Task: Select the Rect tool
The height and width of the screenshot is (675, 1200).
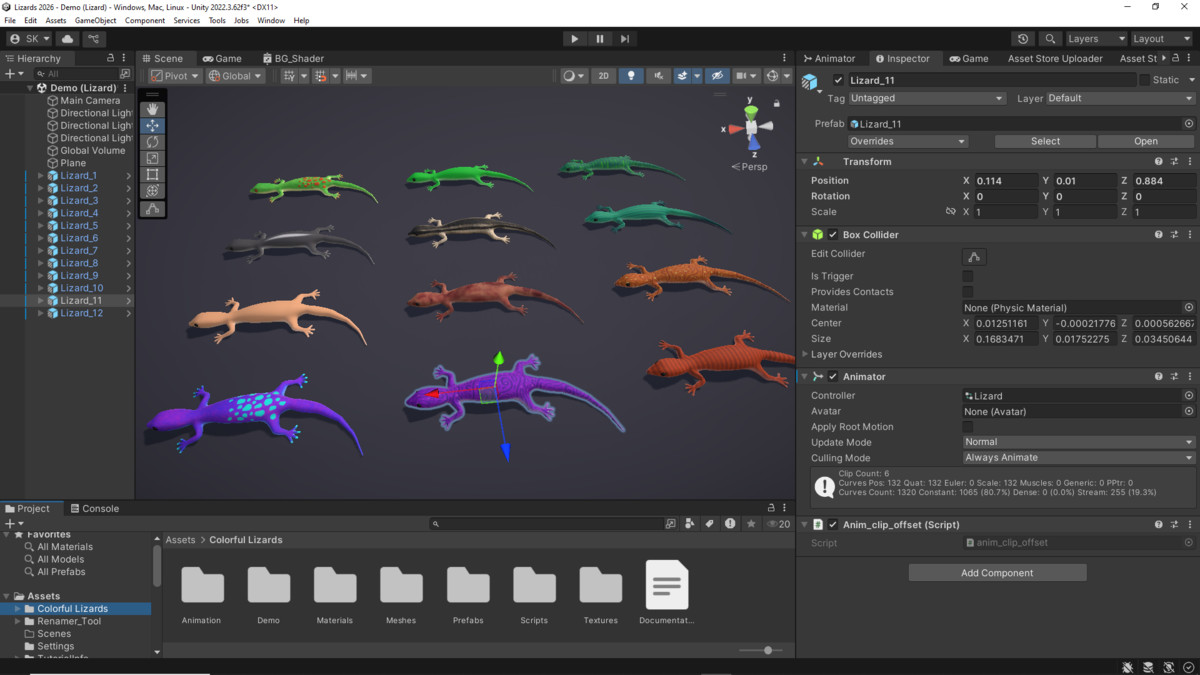Action: [x=152, y=174]
